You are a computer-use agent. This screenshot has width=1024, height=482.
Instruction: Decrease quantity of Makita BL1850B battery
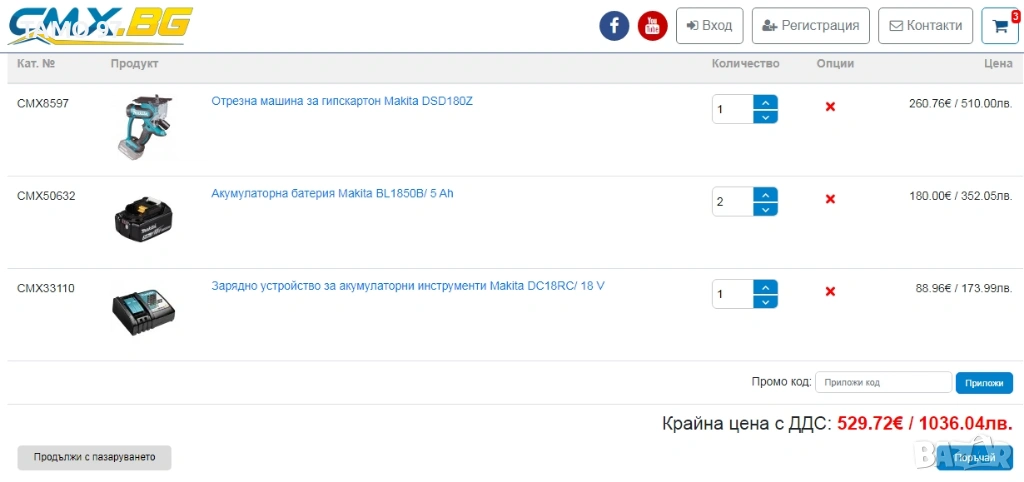point(765,210)
